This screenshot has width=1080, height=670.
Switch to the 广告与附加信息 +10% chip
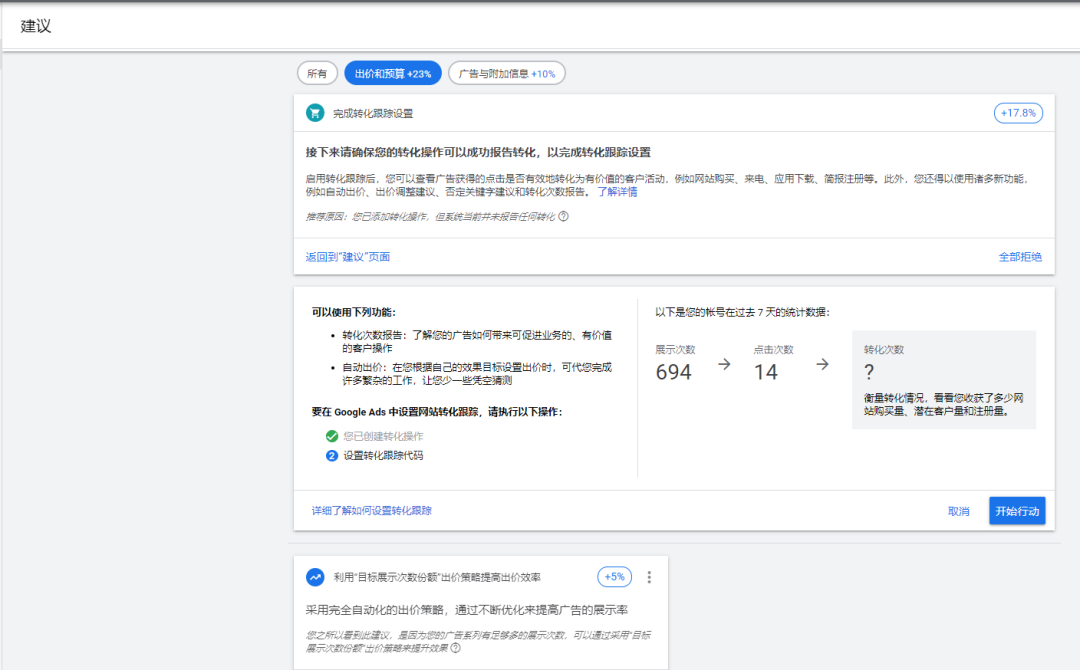click(x=506, y=73)
